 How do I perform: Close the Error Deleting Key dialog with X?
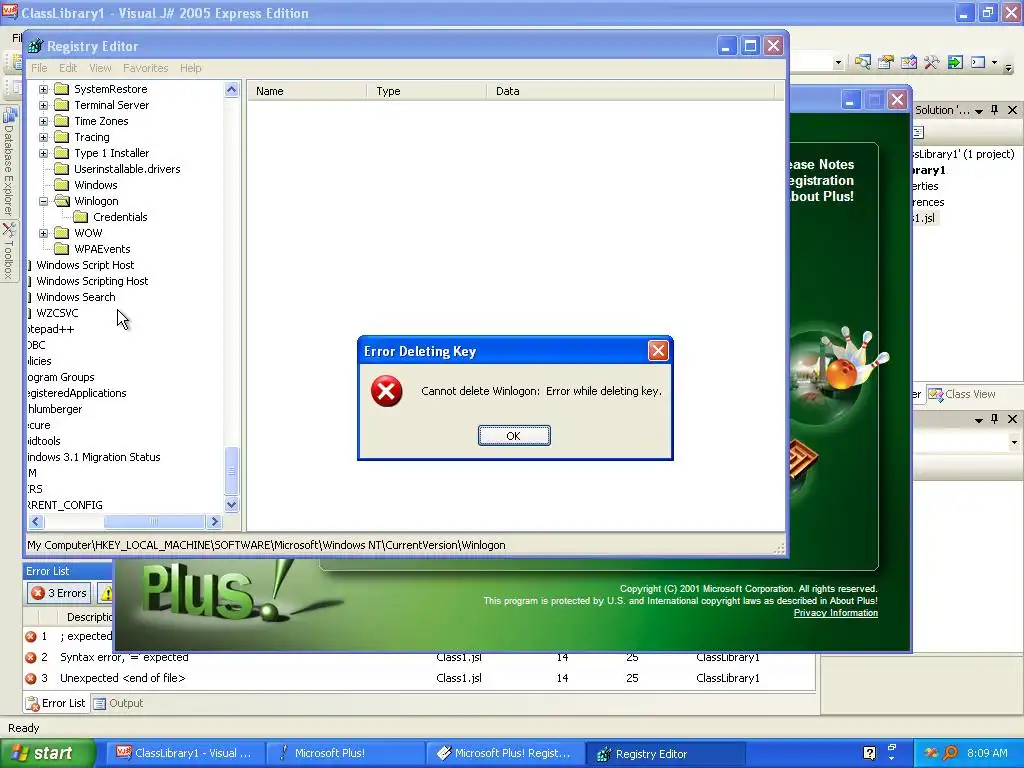[658, 351]
